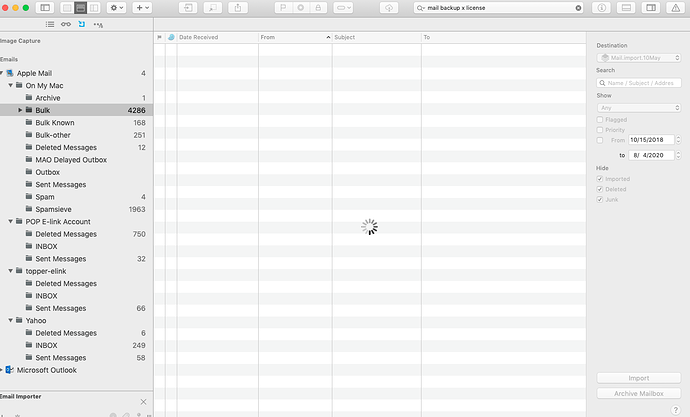Screen dimensions: 690x417
Task: Click the Archive Mailbox button
Action: click(639, 393)
